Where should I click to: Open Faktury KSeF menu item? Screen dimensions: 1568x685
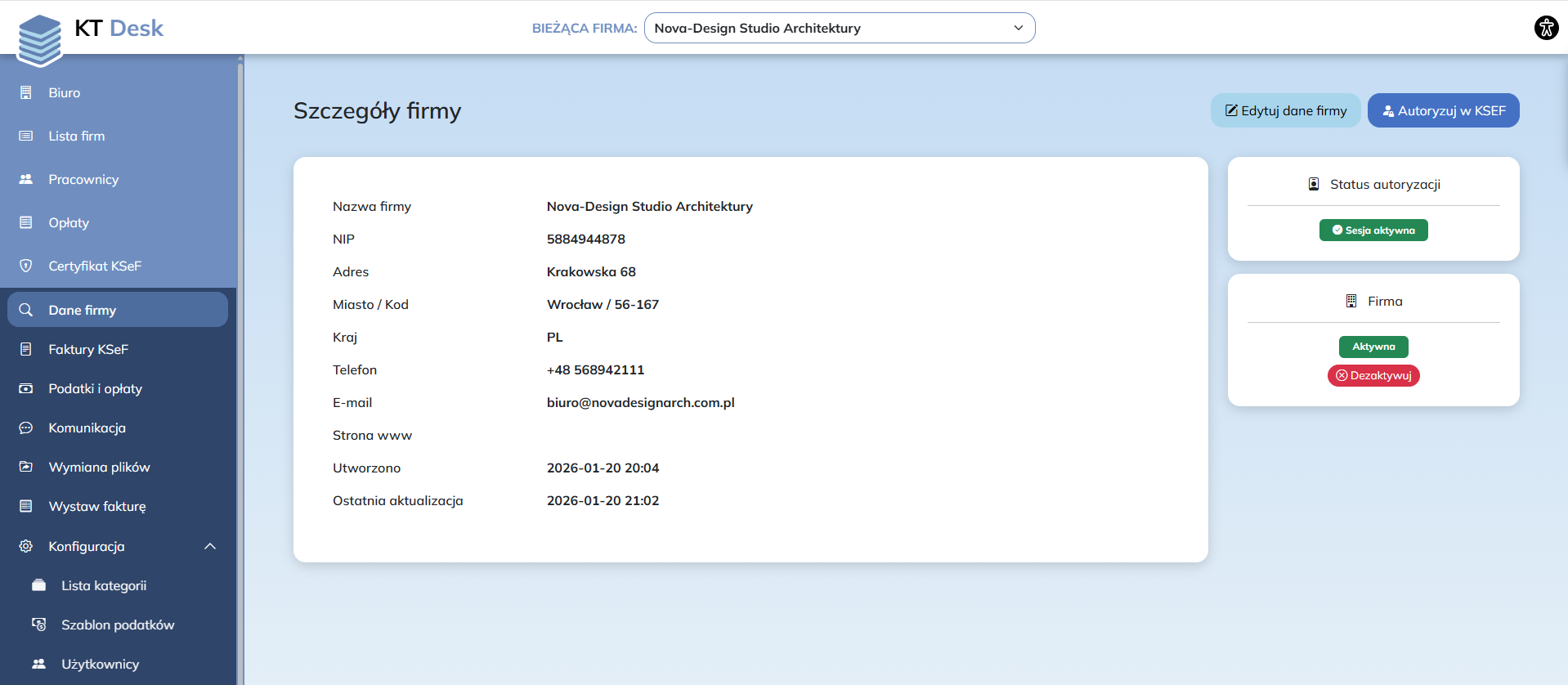[x=88, y=349]
